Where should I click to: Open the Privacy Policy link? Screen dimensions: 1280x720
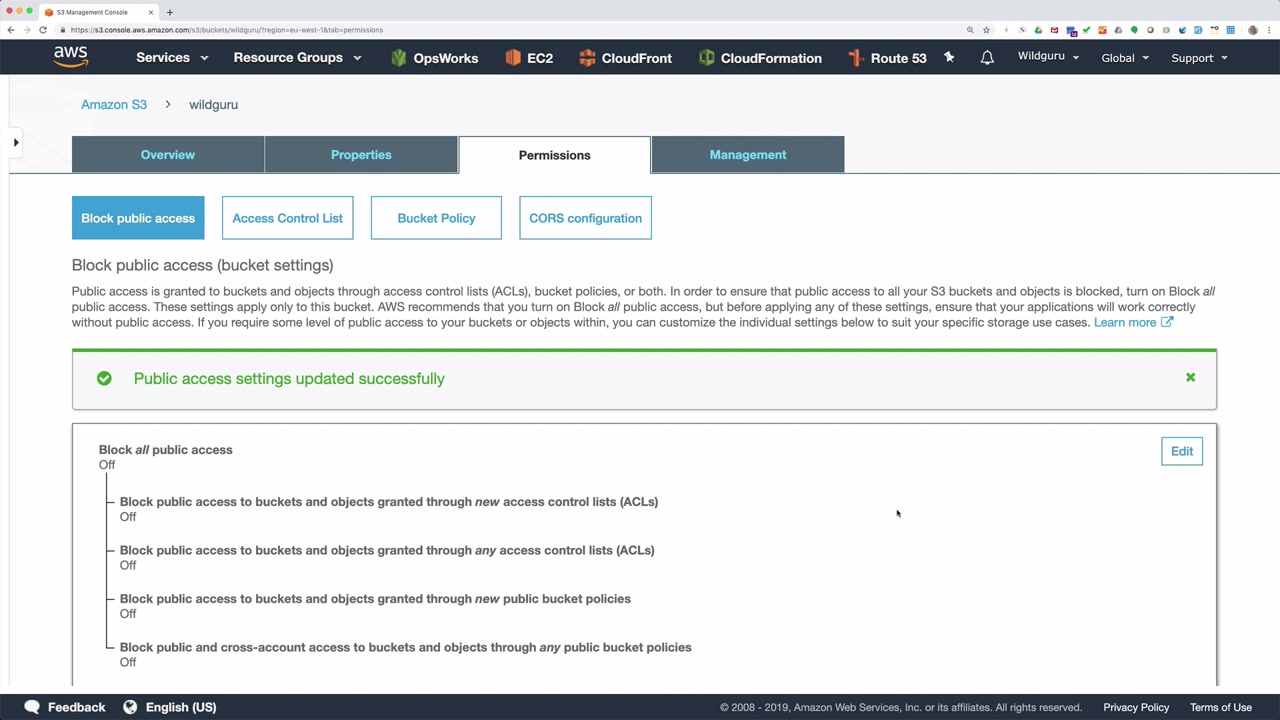click(1136, 707)
